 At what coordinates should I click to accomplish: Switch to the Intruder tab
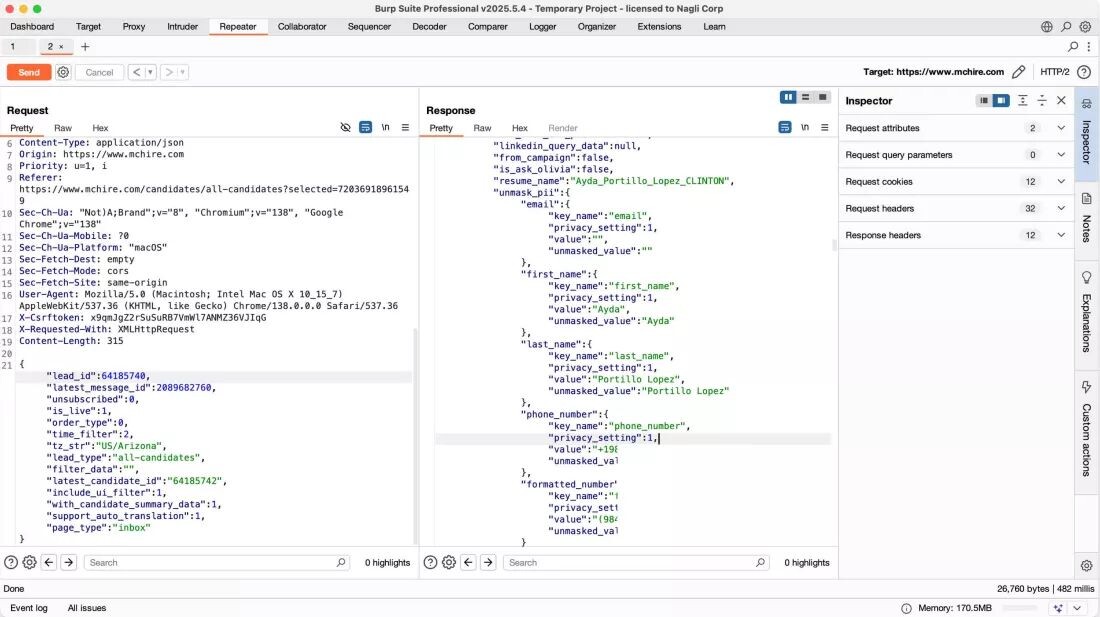(182, 27)
